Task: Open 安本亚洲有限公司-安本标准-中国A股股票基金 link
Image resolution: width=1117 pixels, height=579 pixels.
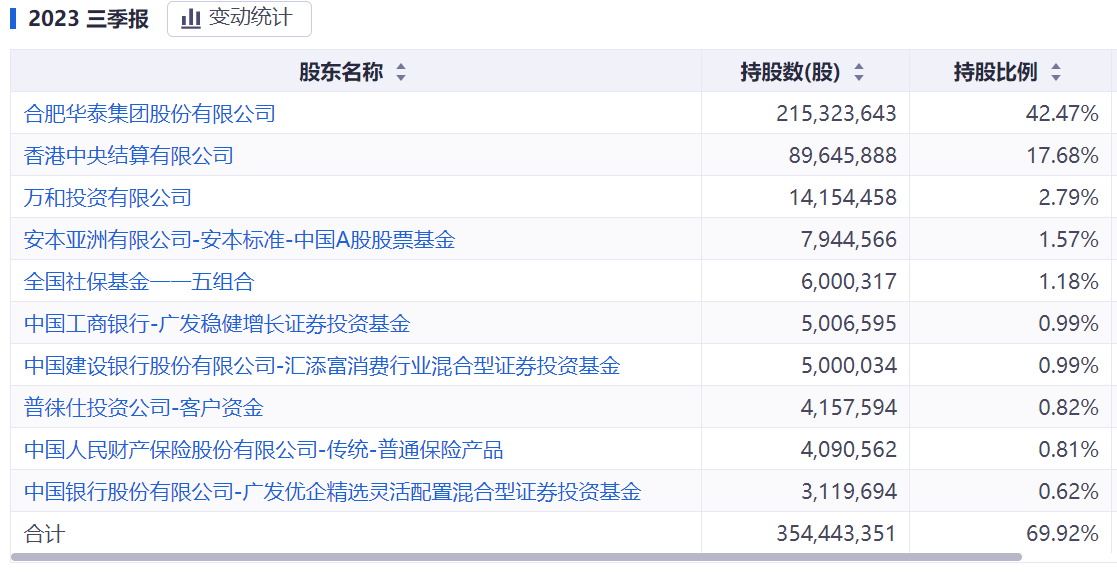Action: [239, 240]
